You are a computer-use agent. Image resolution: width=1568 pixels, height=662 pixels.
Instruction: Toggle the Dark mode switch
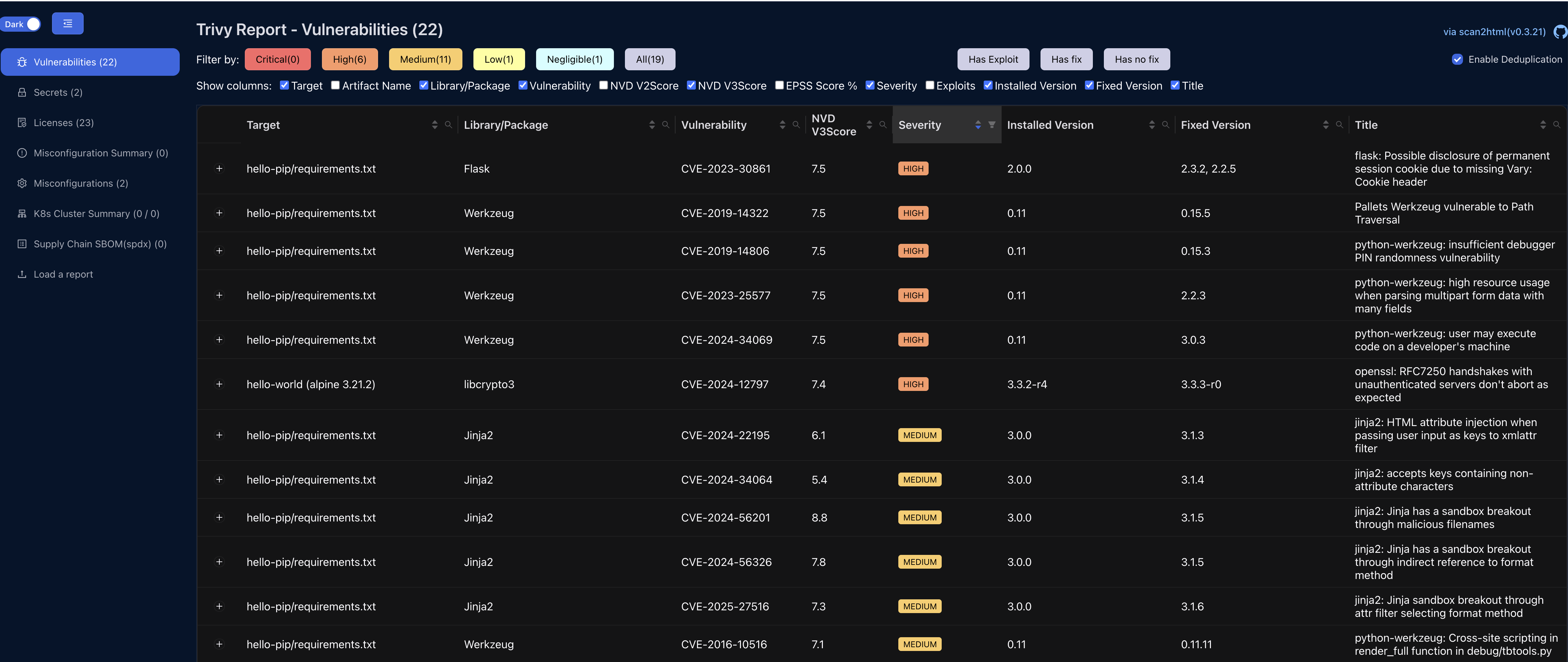coord(21,24)
